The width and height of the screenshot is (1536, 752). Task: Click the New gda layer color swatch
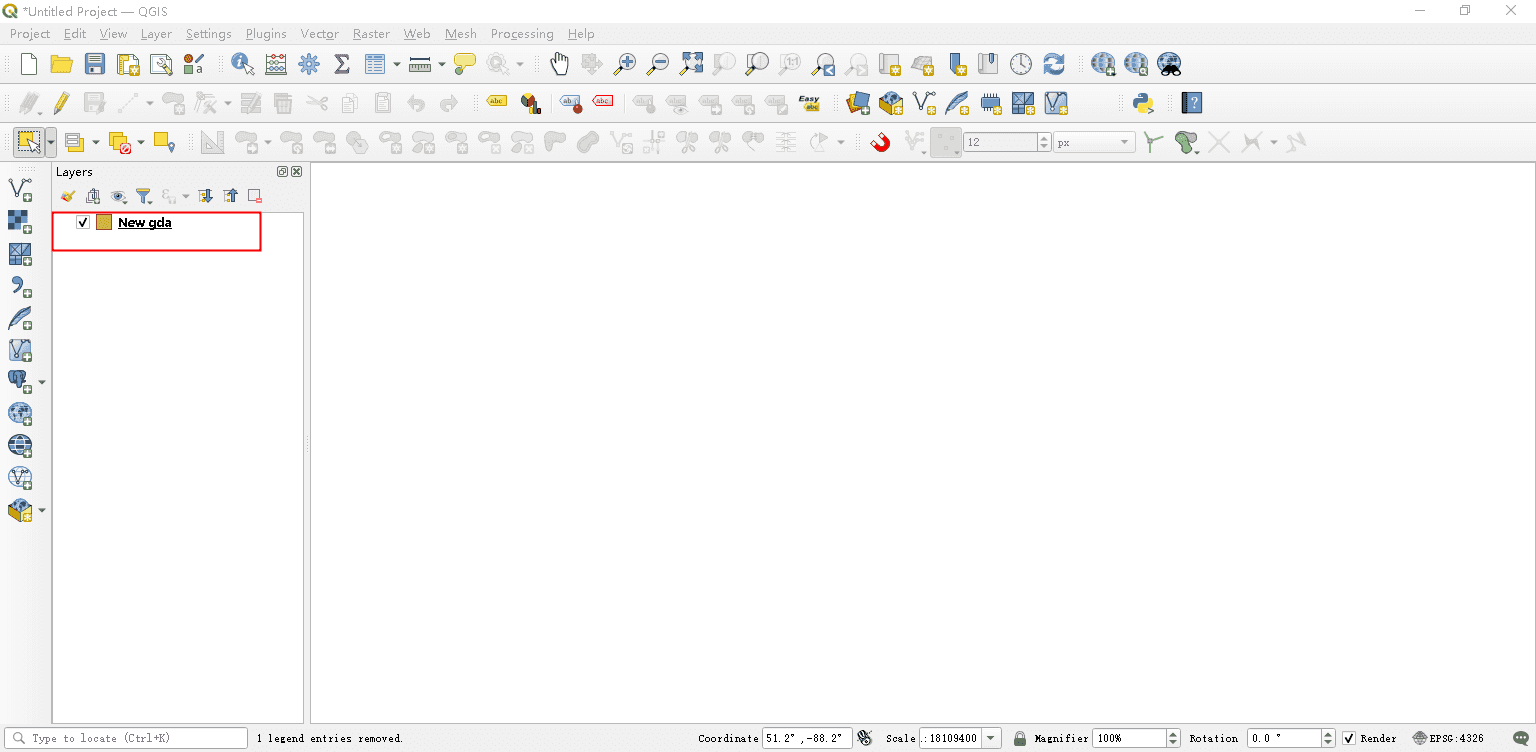pos(104,222)
